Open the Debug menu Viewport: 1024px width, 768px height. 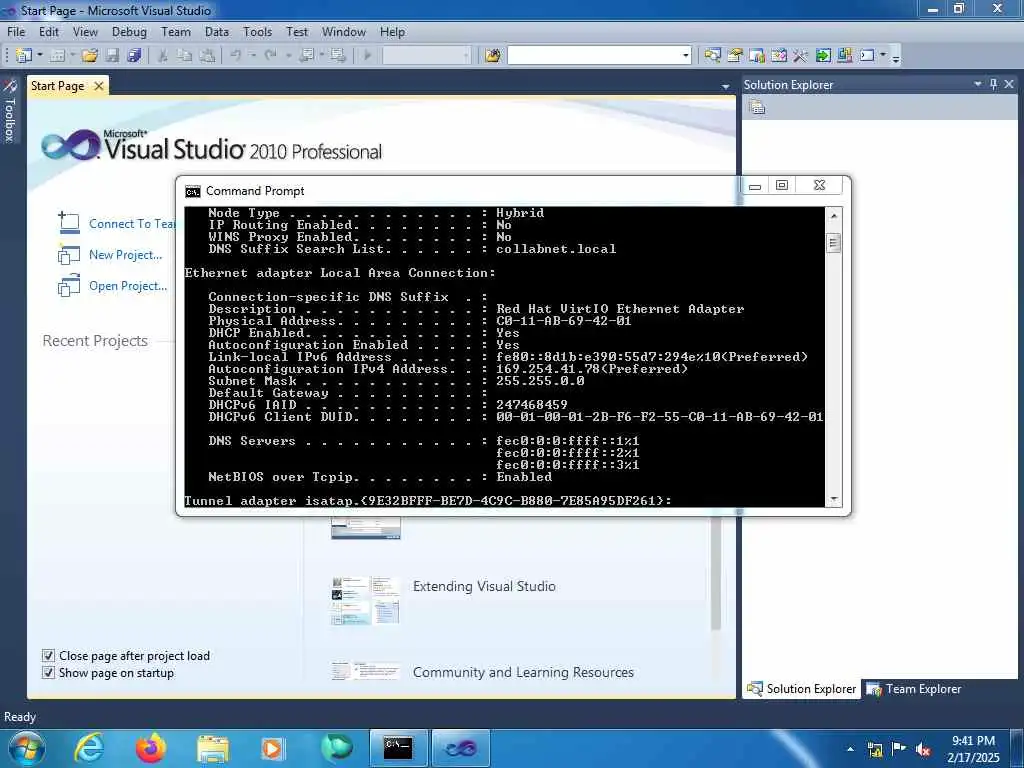pos(129,31)
